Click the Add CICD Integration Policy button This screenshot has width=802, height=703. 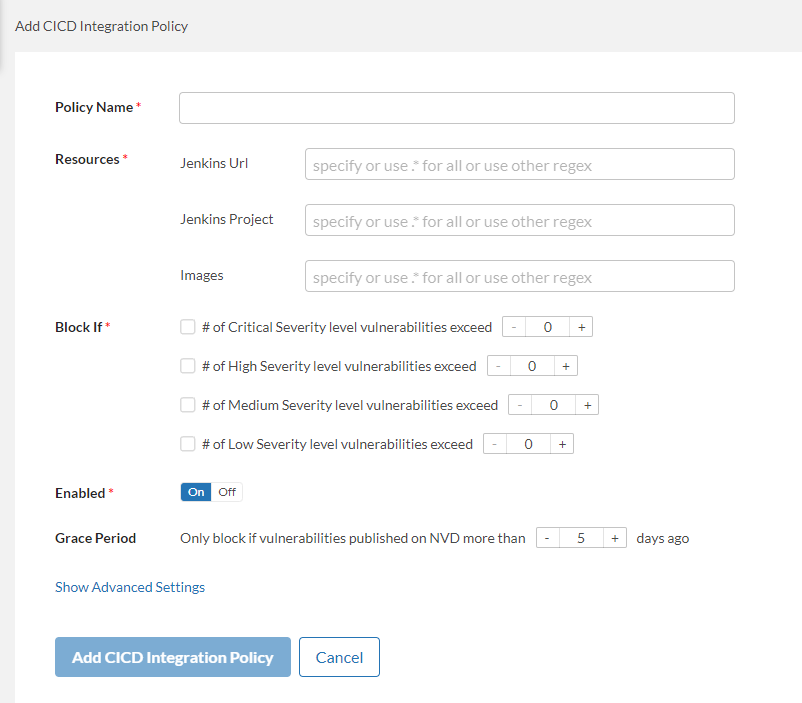pos(173,657)
